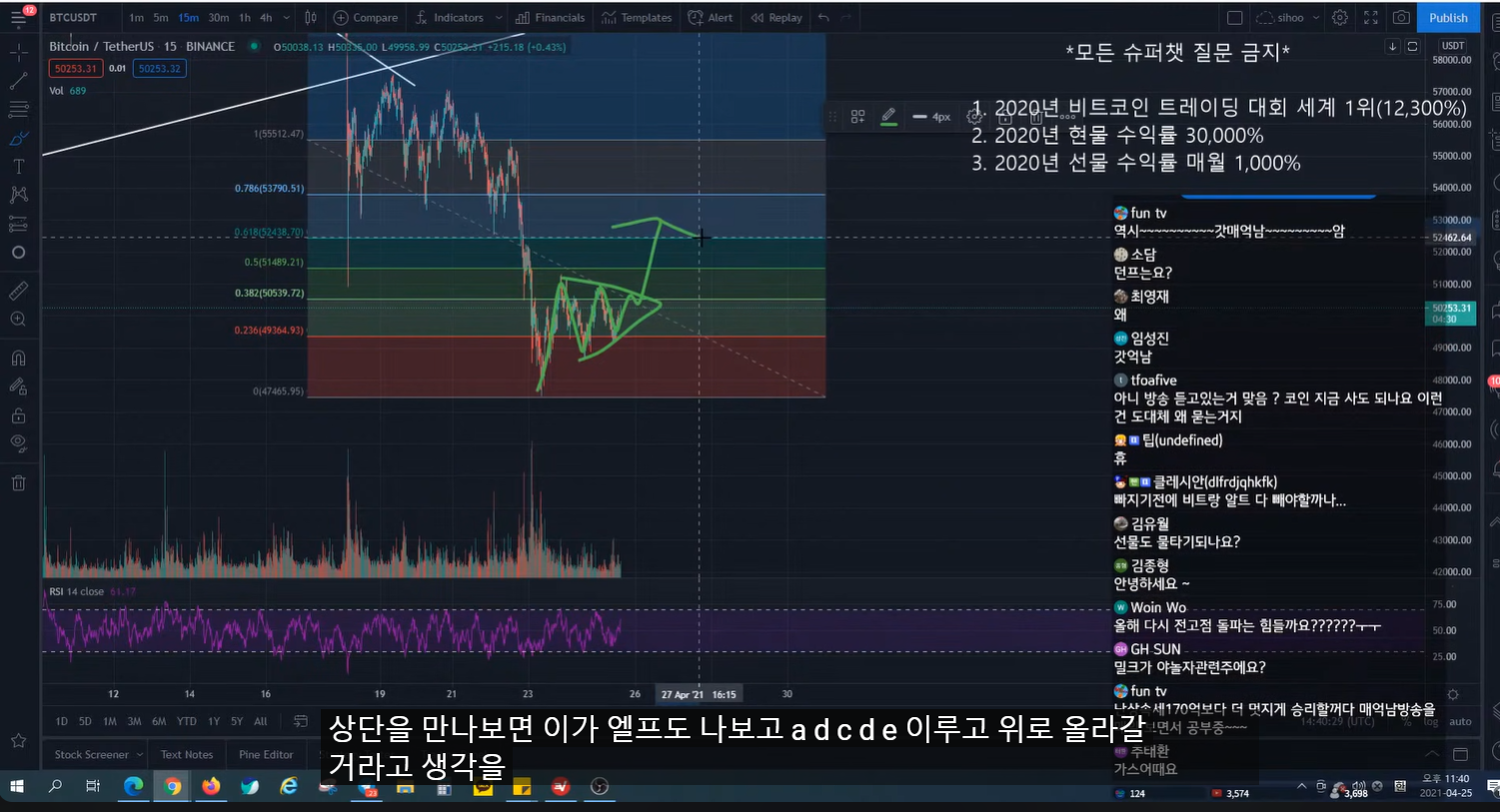This screenshot has width=1500, height=812.
Task: Switch to the 4h timeframe
Action: (x=266, y=18)
